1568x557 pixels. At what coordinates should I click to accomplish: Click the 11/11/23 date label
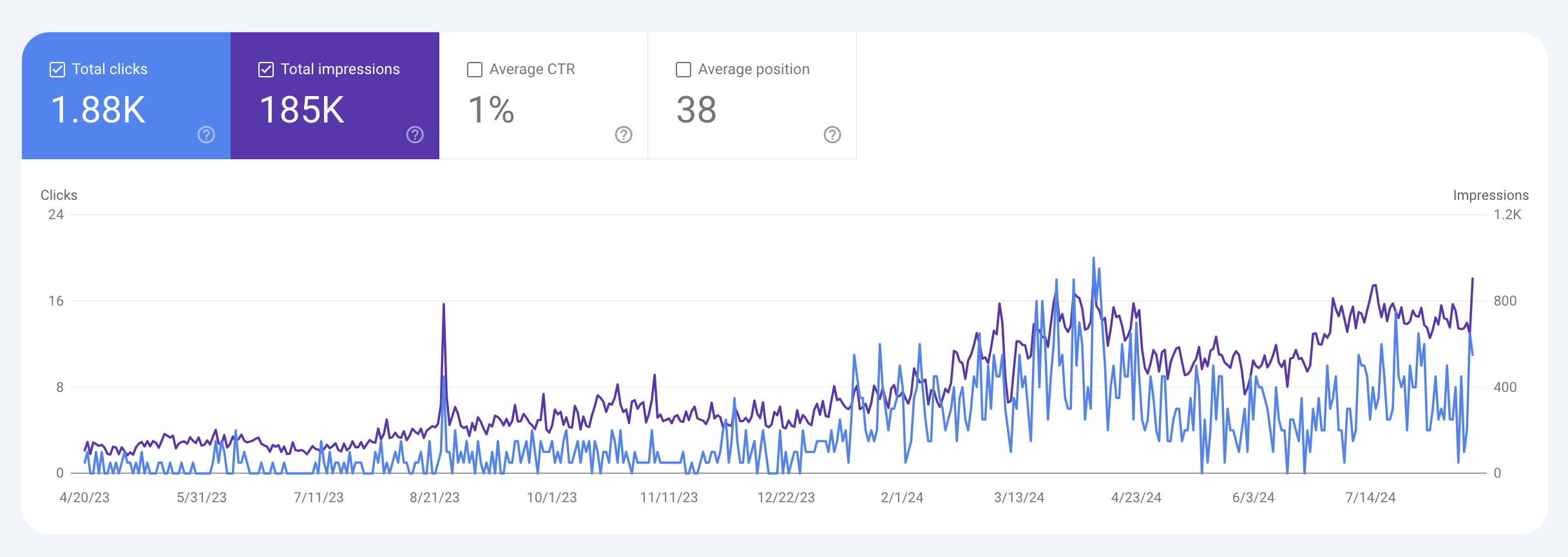point(669,498)
